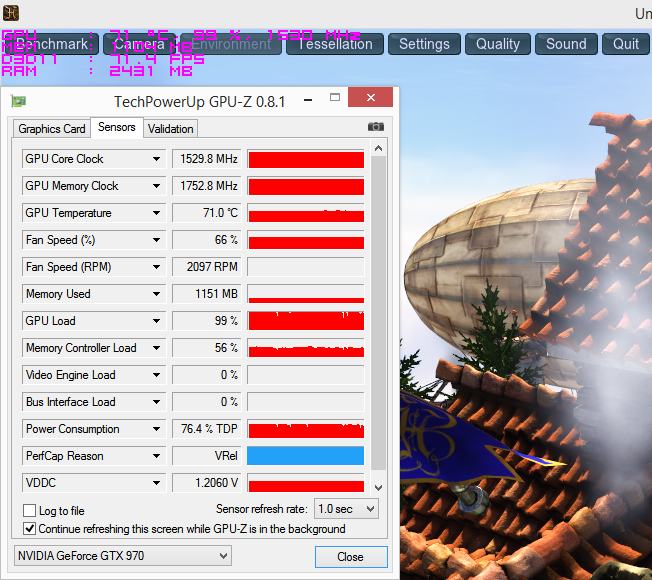Switch to the Graphics Card tab

[x=52, y=129]
